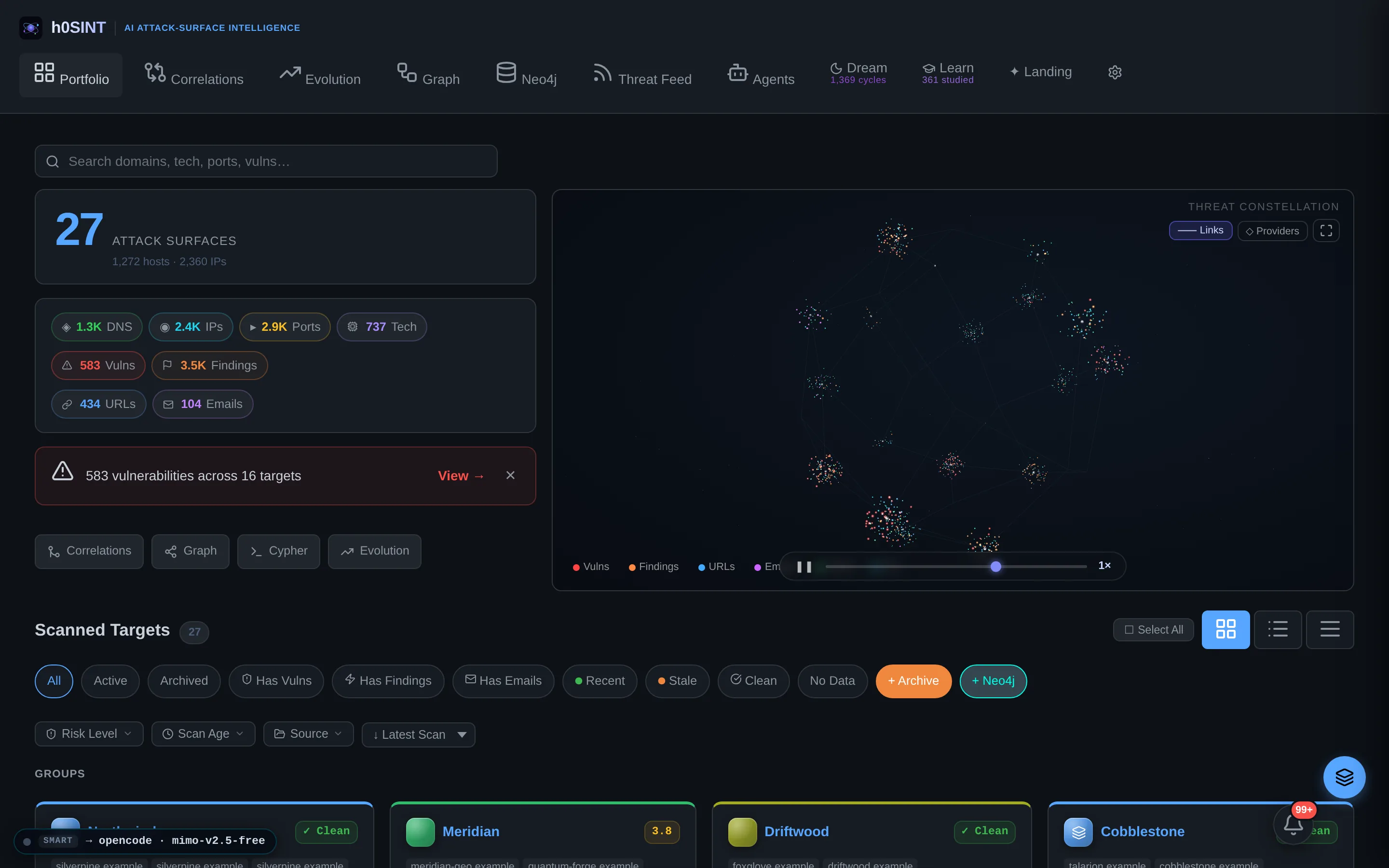Open the Learn studied tab
Viewport: 1389px width, 868px height.
948,73
